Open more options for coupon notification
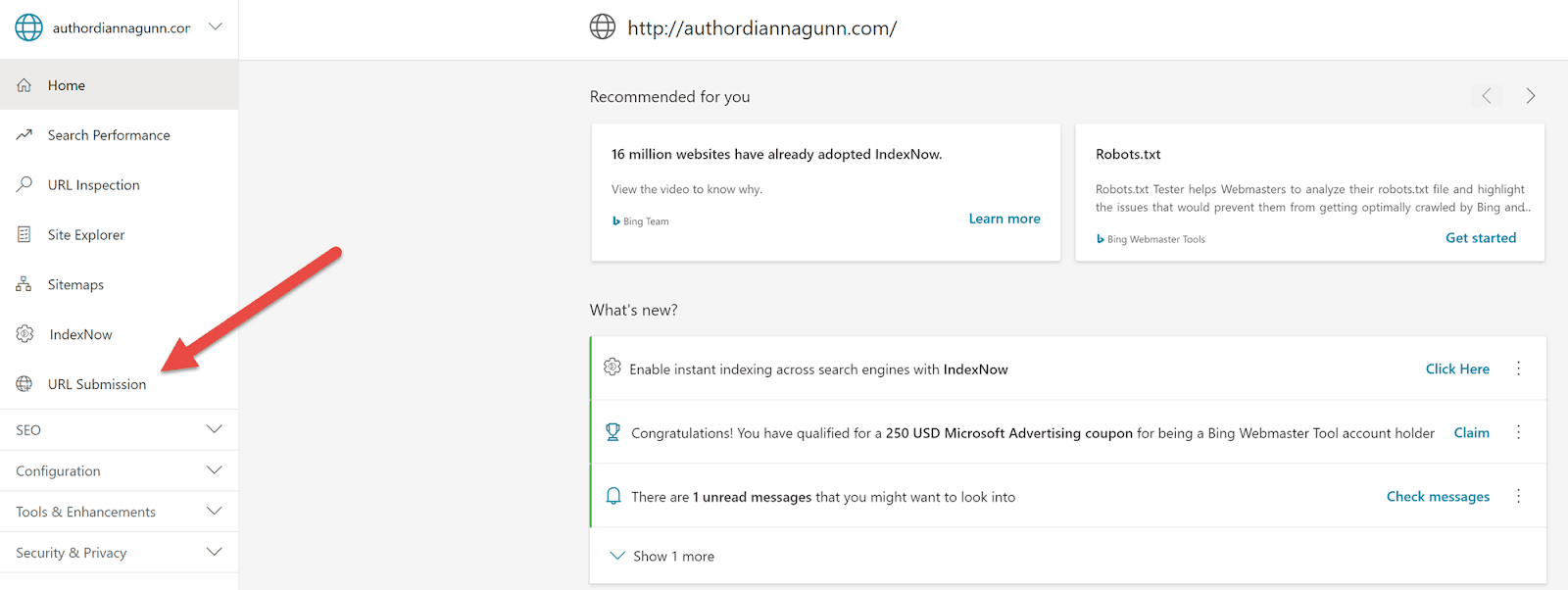The height and width of the screenshot is (590, 1568). [x=1519, y=432]
